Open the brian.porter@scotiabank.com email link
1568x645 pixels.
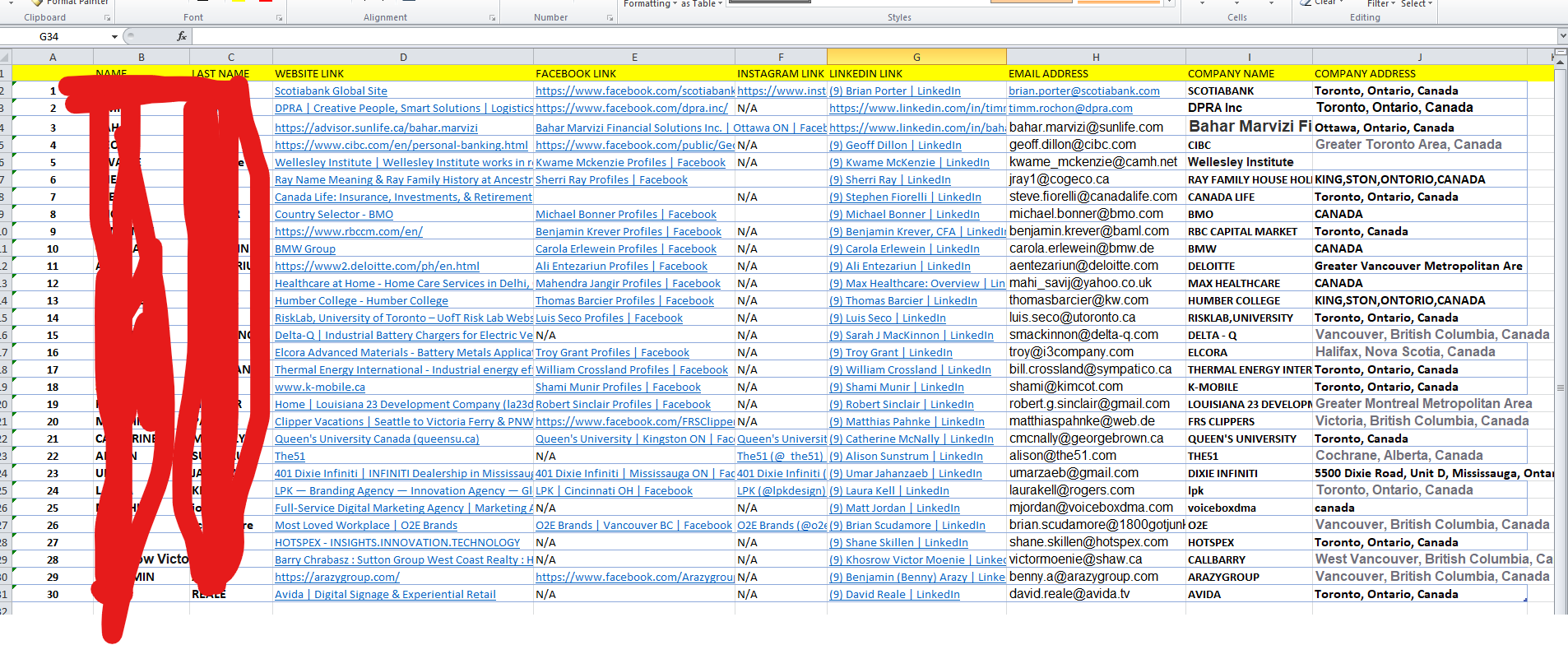[1084, 91]
